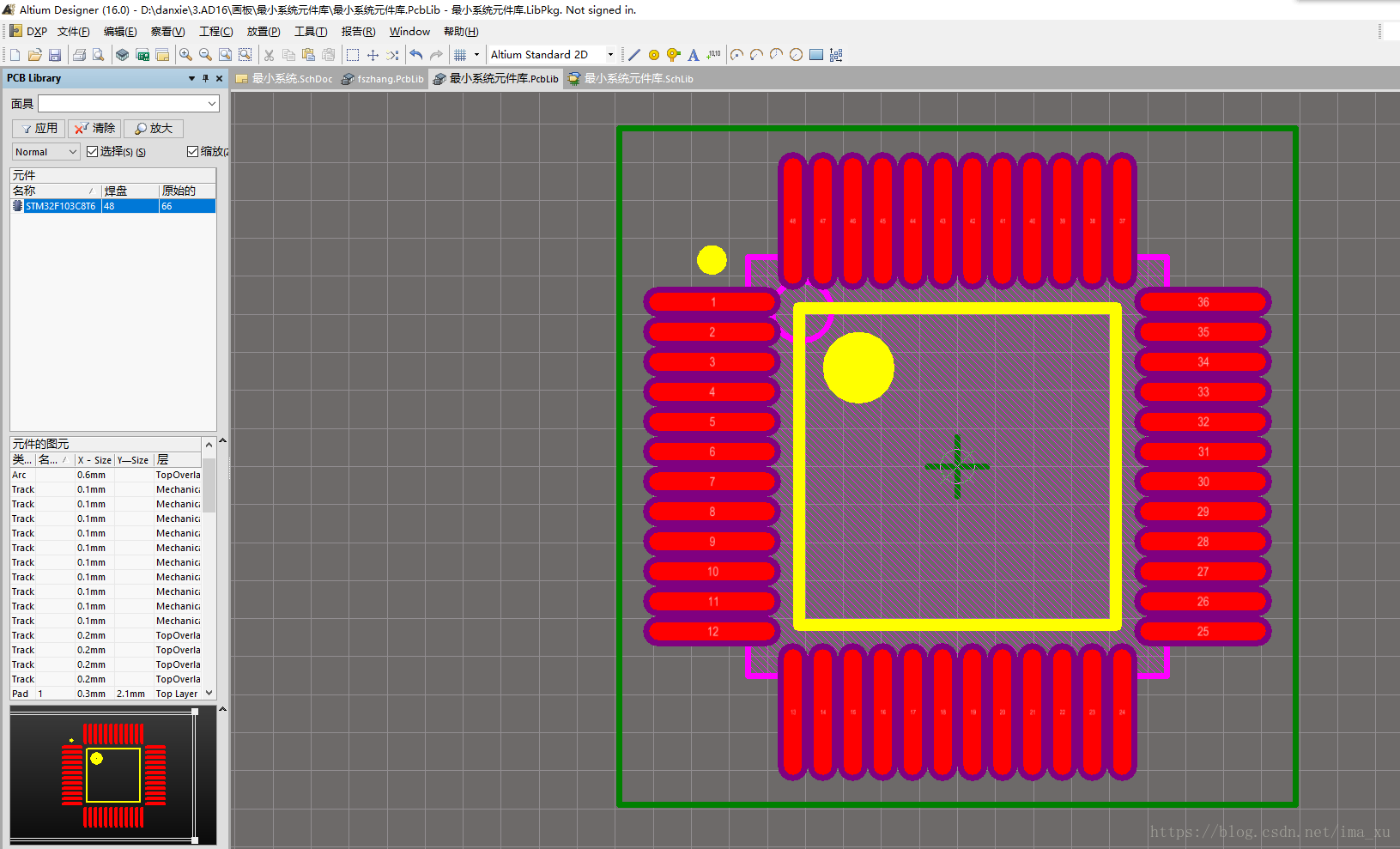Select the Place String text tool
Viewport: 1400px width, 849px height.
click(694, 55)
